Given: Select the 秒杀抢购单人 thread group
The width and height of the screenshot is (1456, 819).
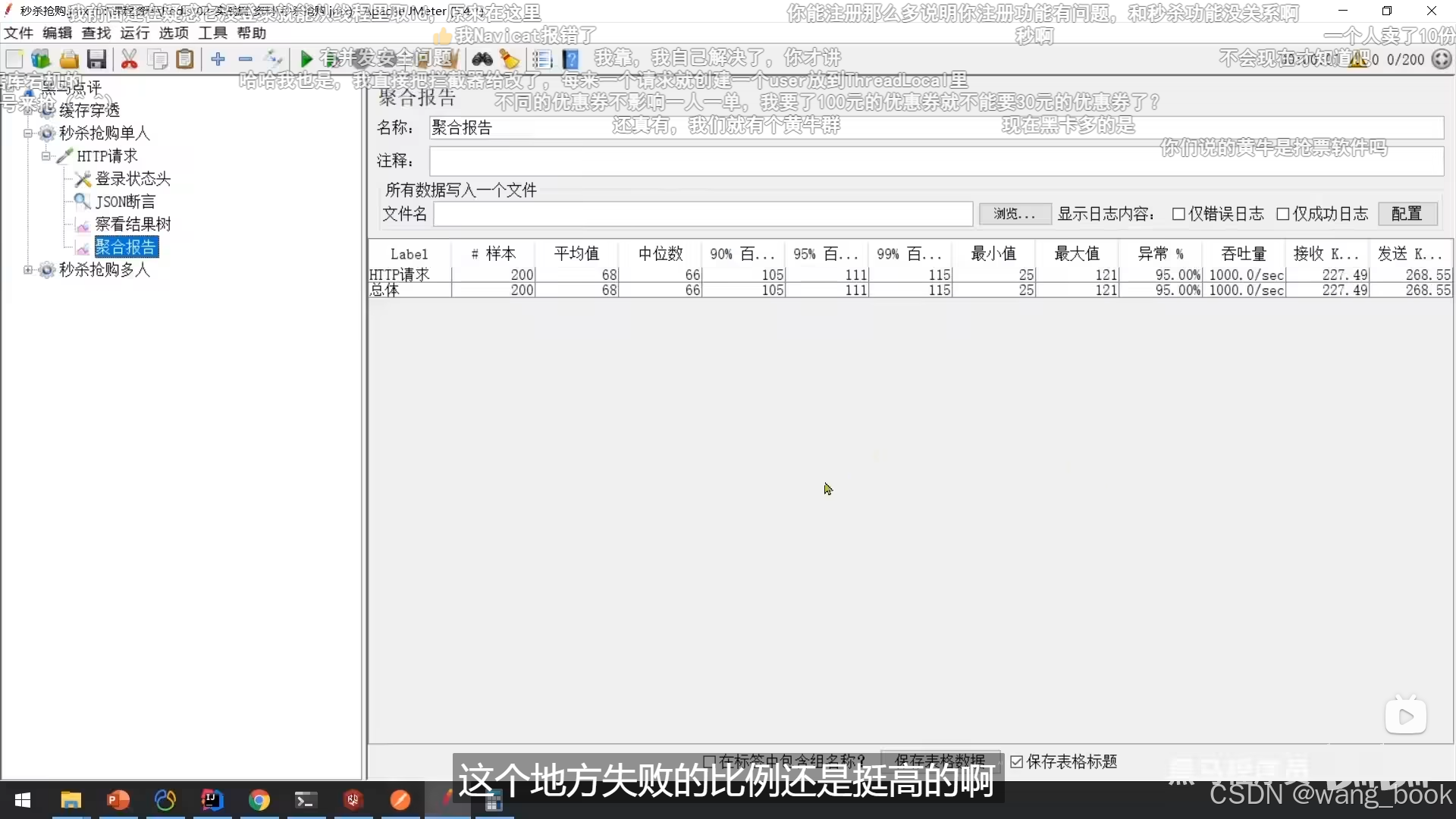Looking at the screenshot, I should (x=105, y=133).
